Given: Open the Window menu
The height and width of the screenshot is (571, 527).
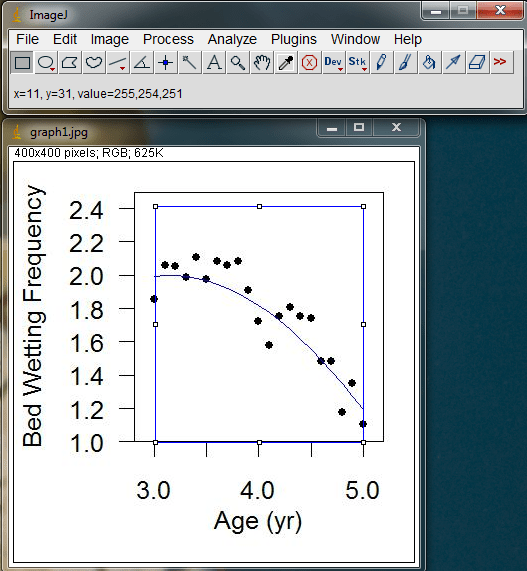Looking at the screenshot, I should (x=355, y=39).
